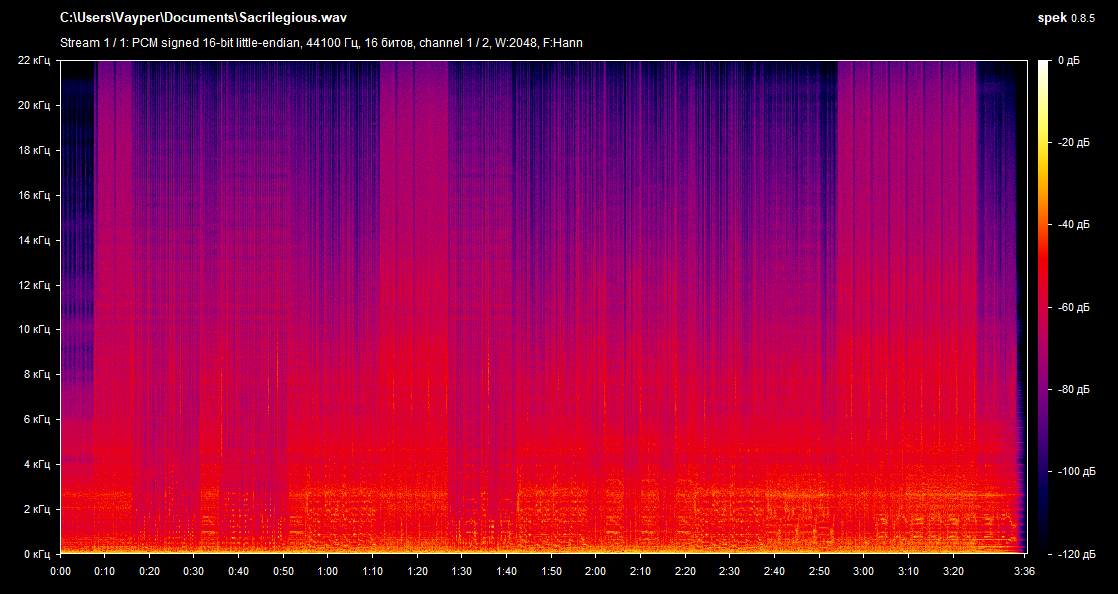Select the 18 кГц axis label
This screenshot has height=594, width=1118.
pyautogui.click(x=34, y=150)
